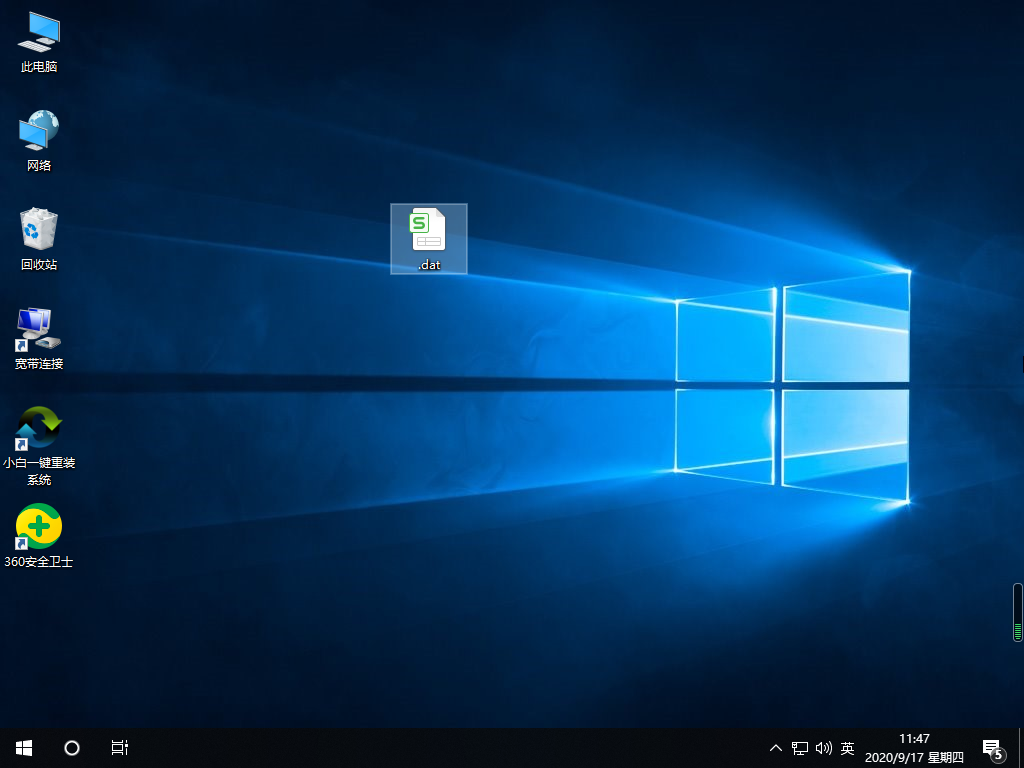Open the network status tray icon
This screenshot has height=768, width=1024.
pyautogui.click(x=800, y=748)
